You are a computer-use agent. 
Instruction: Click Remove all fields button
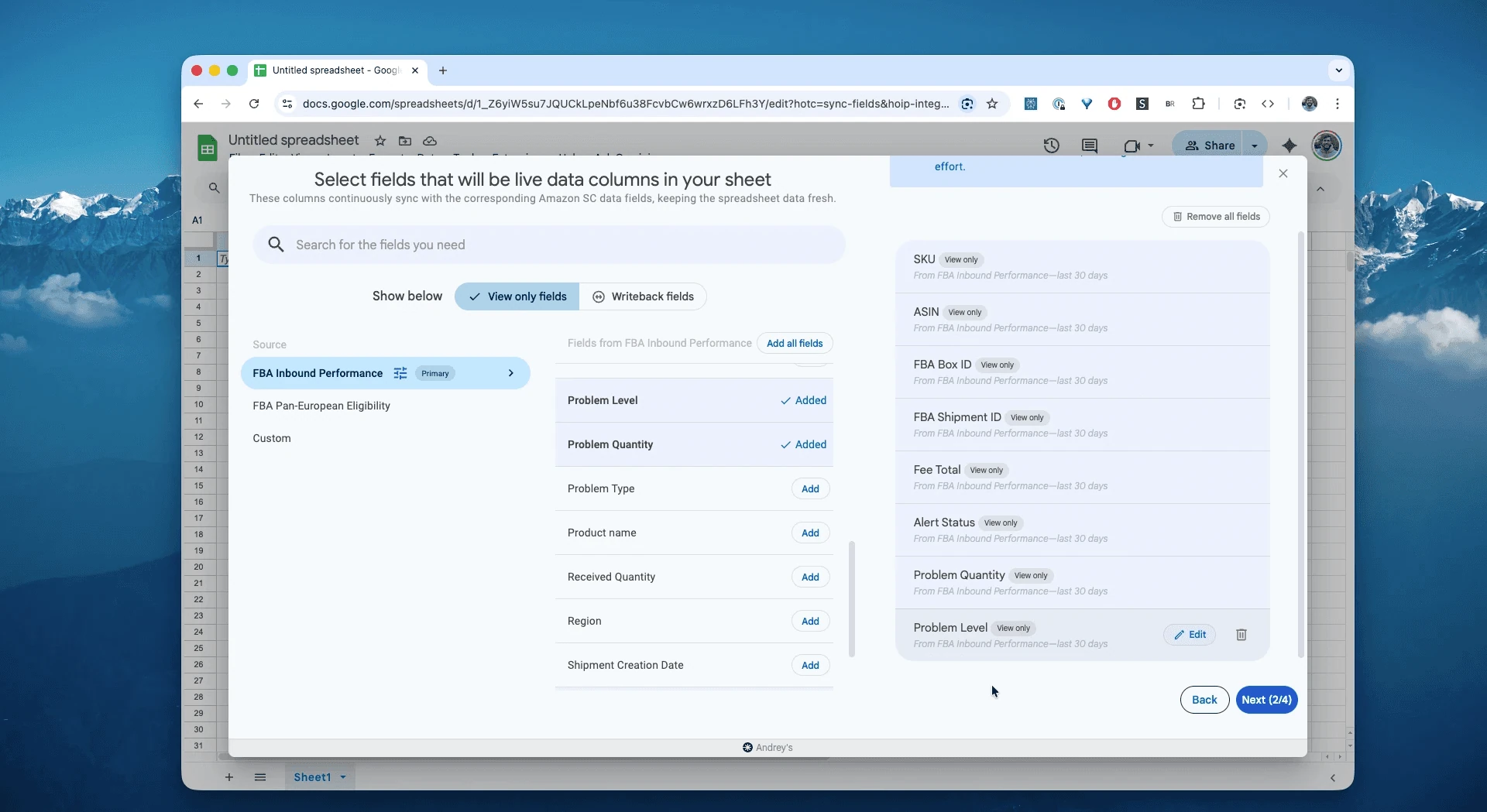click(x=1216, y=217)
